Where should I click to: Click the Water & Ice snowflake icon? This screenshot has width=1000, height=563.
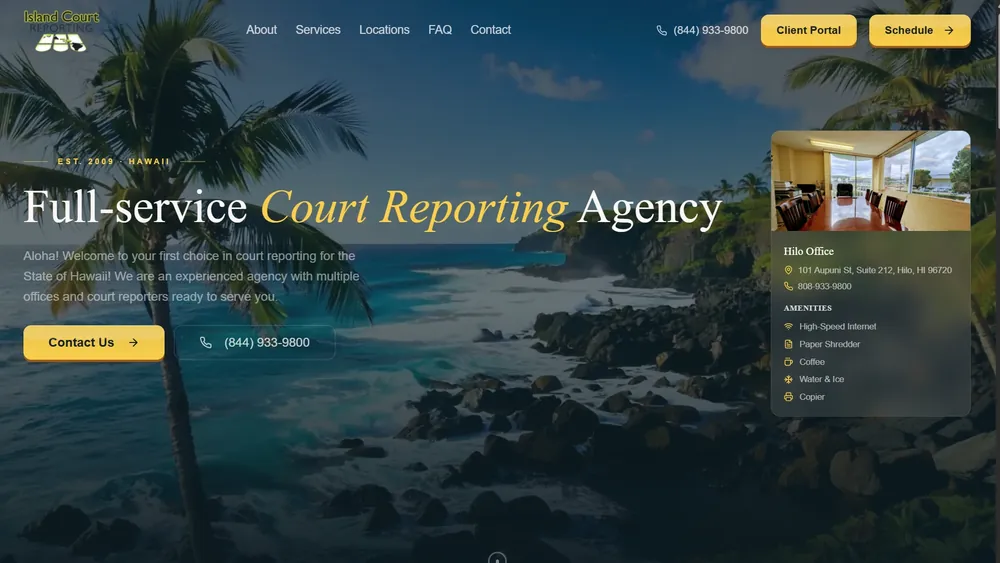788,379
